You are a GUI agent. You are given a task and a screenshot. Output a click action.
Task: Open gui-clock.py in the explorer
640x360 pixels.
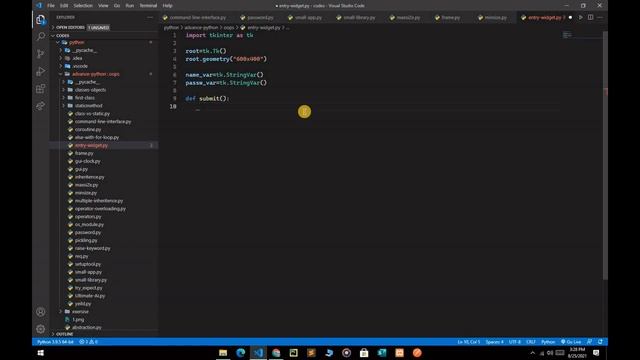pyautogui.click(x=87, y=161)
